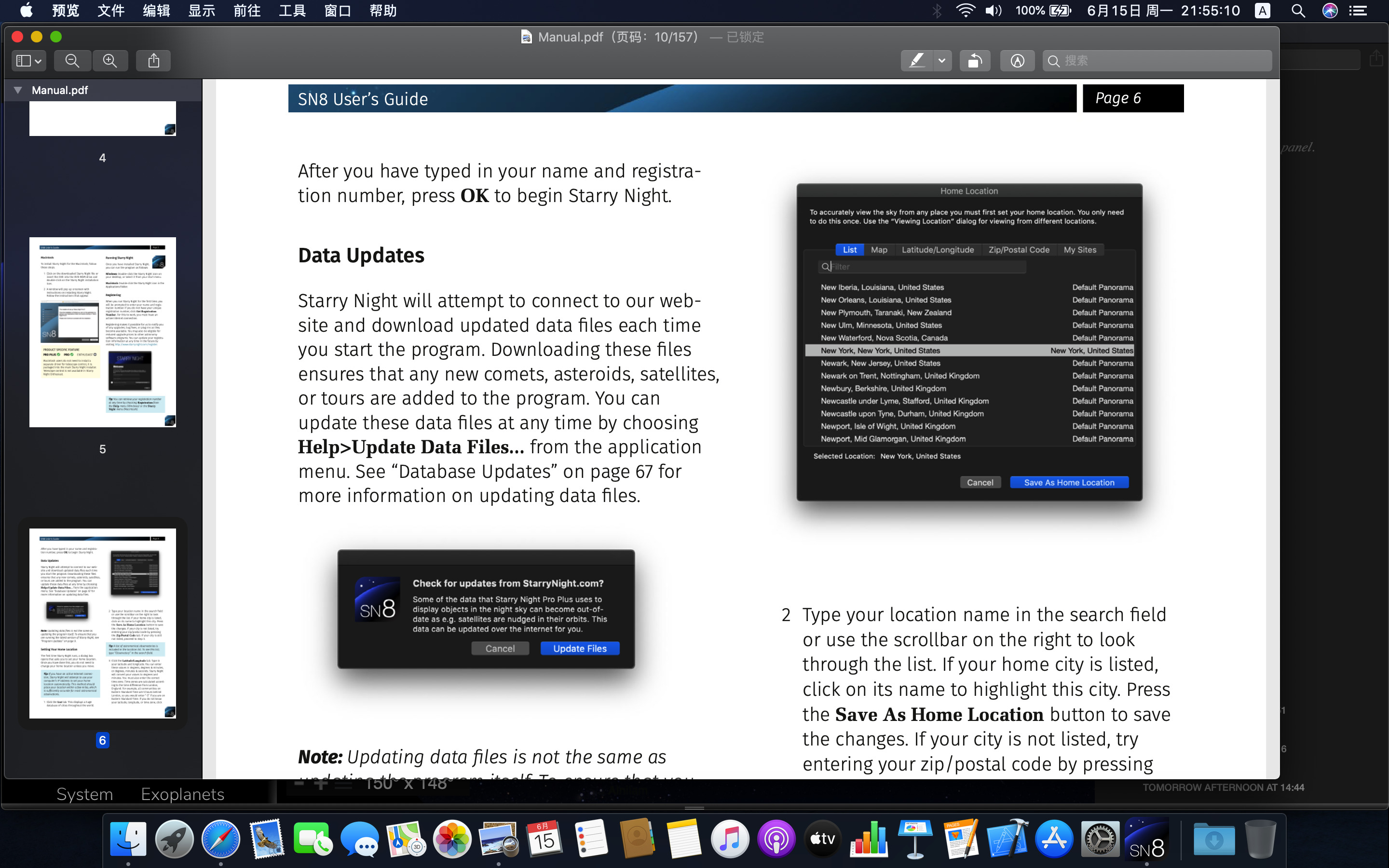Click the List tab in Home Location dialog
1389x868 pixels.
click(850, 250)
